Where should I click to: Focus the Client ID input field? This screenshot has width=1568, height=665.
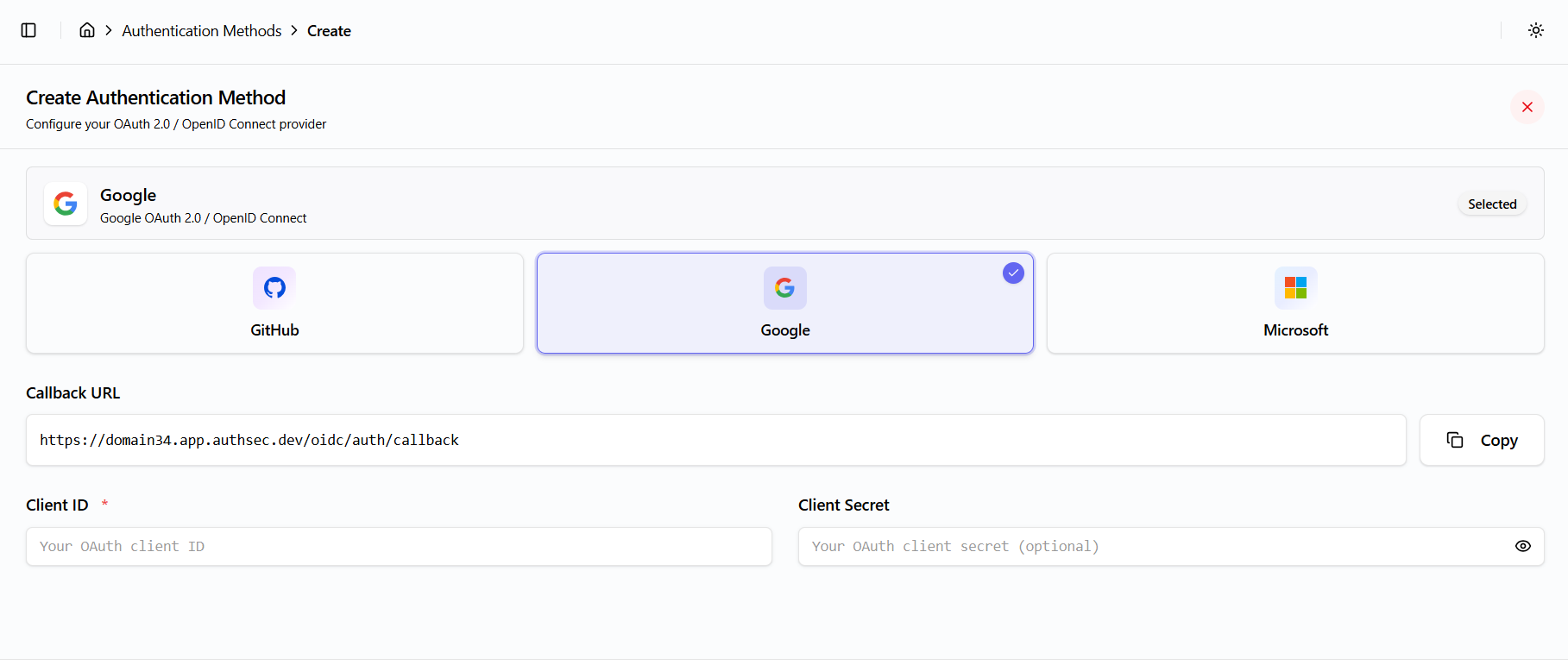[399, 547]
